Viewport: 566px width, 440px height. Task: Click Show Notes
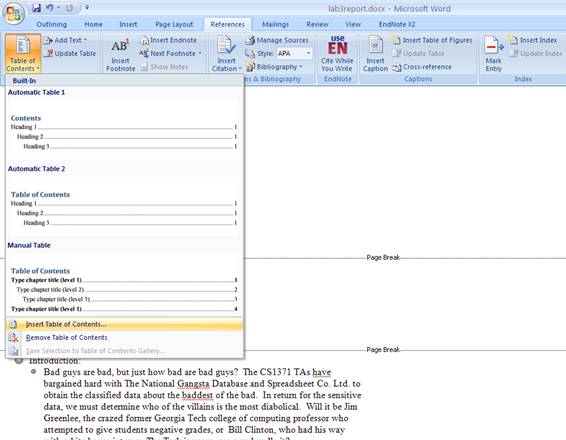[x=164, y=67]
